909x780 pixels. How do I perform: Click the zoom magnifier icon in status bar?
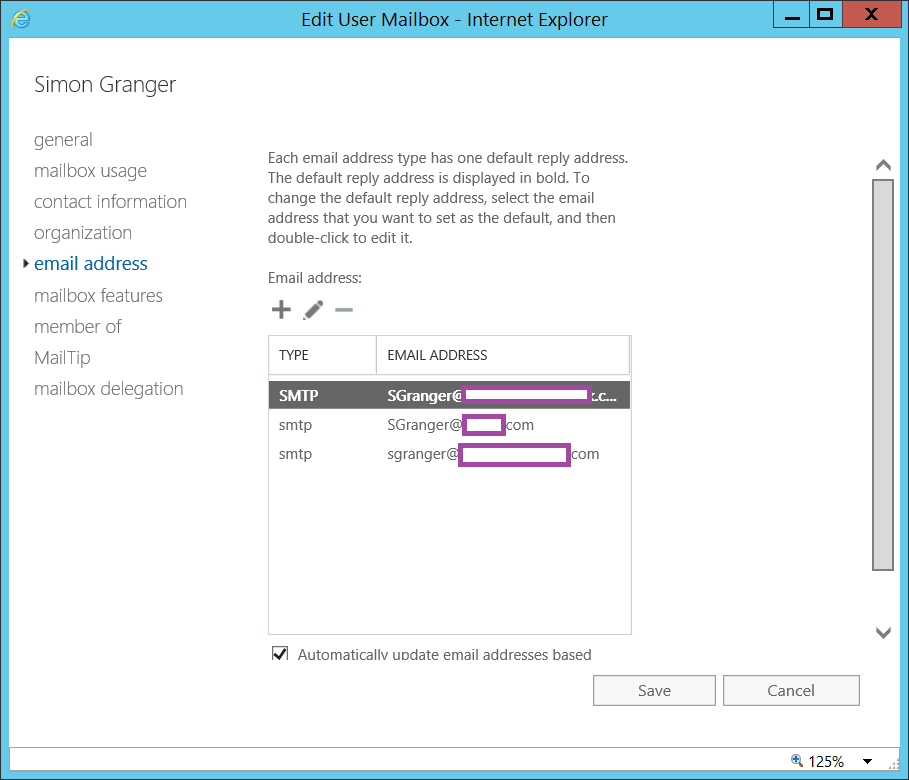[x=797, y=761]
